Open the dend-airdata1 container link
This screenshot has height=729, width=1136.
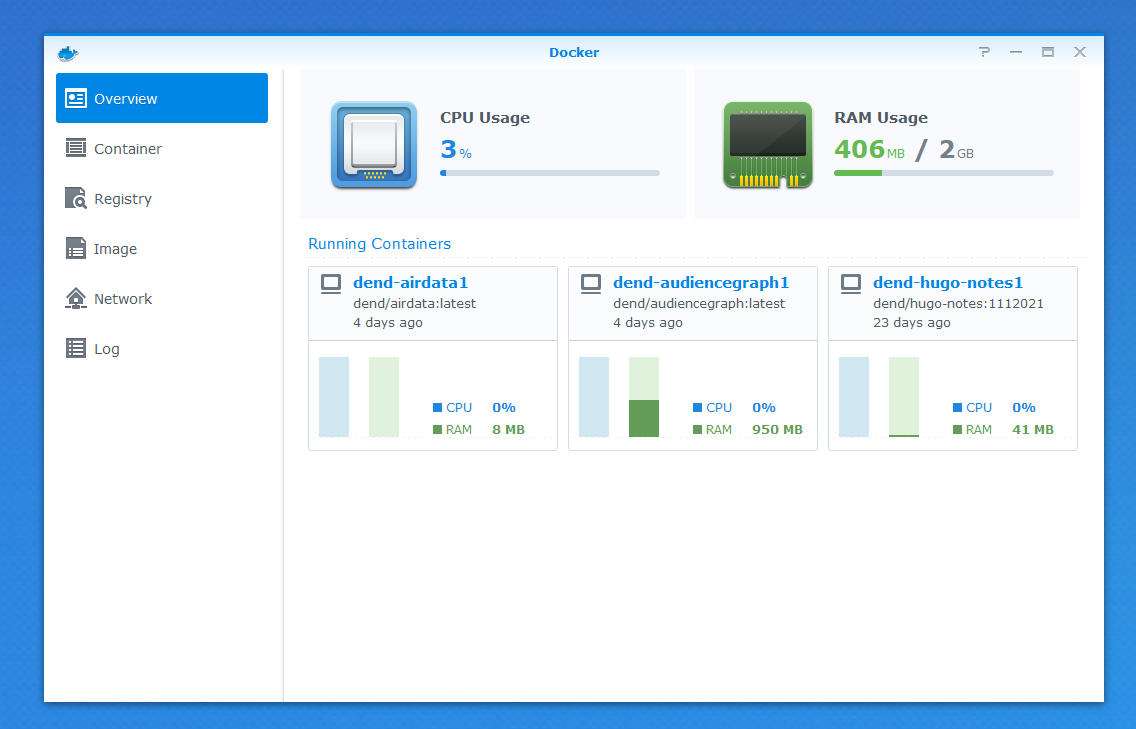[x=411, y=283]
